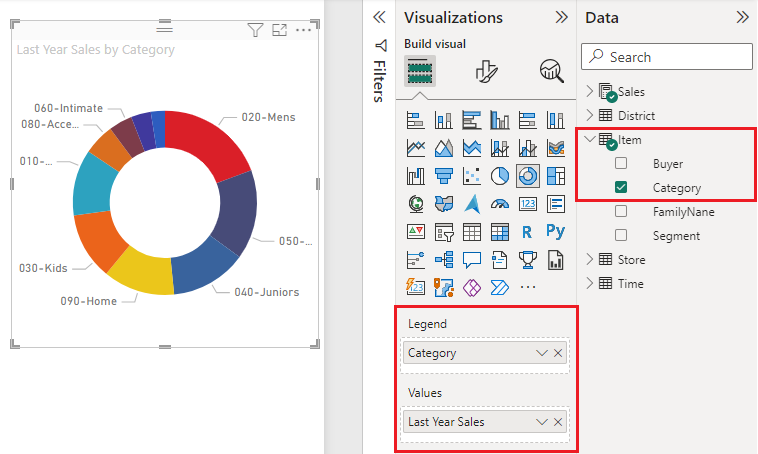
Task: Collapse the Visualizations pane
Action: 561,17
